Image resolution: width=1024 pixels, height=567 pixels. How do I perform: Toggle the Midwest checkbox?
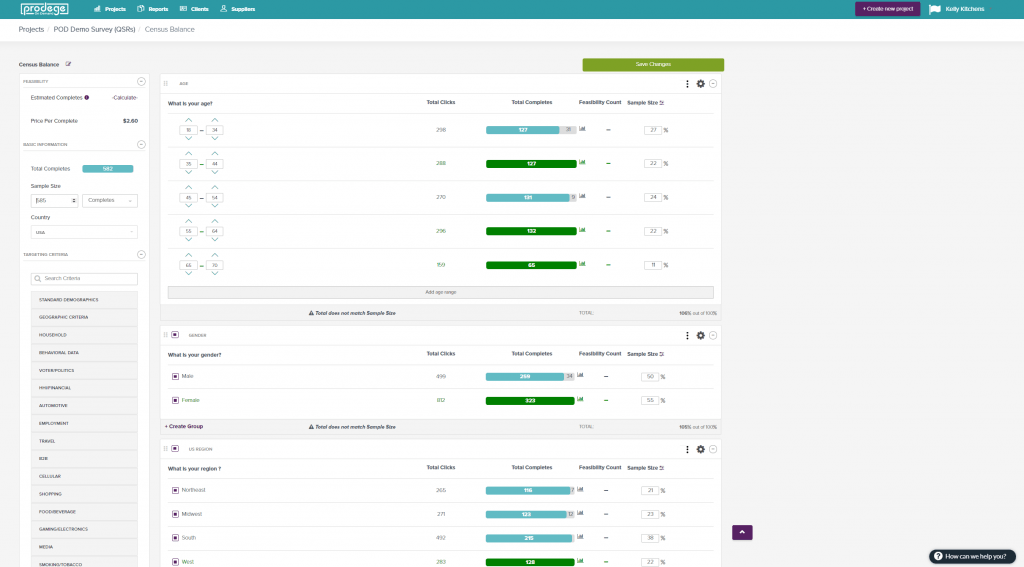[175, 514]
